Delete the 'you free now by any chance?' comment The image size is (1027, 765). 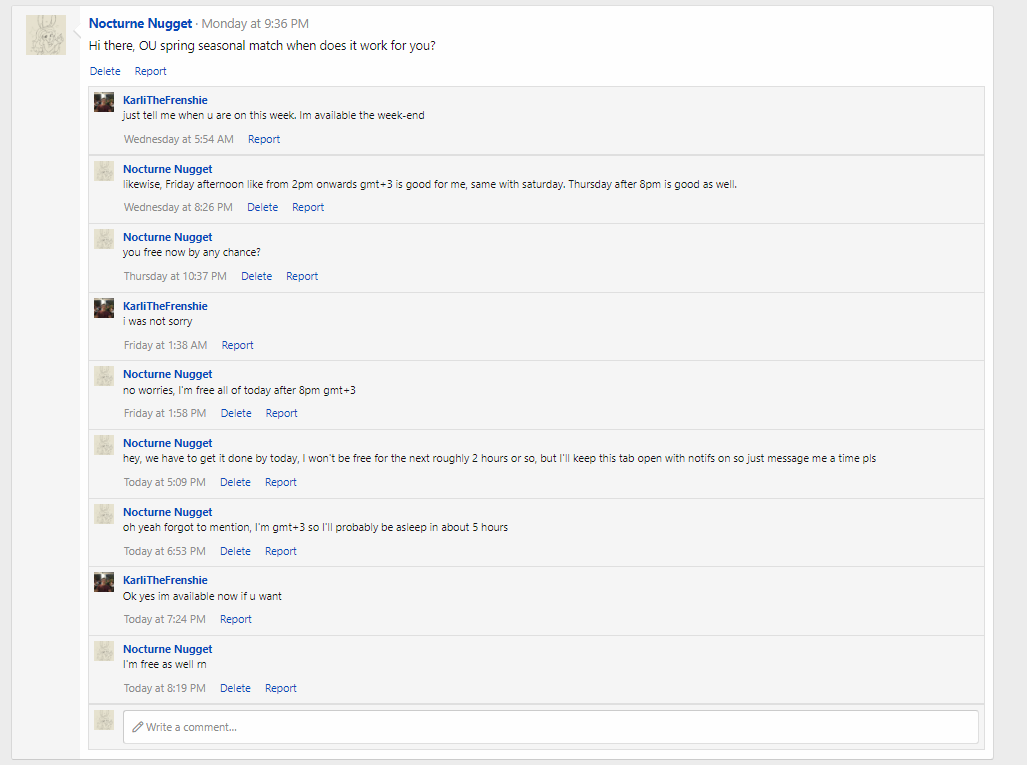click(x=256, y=276)
